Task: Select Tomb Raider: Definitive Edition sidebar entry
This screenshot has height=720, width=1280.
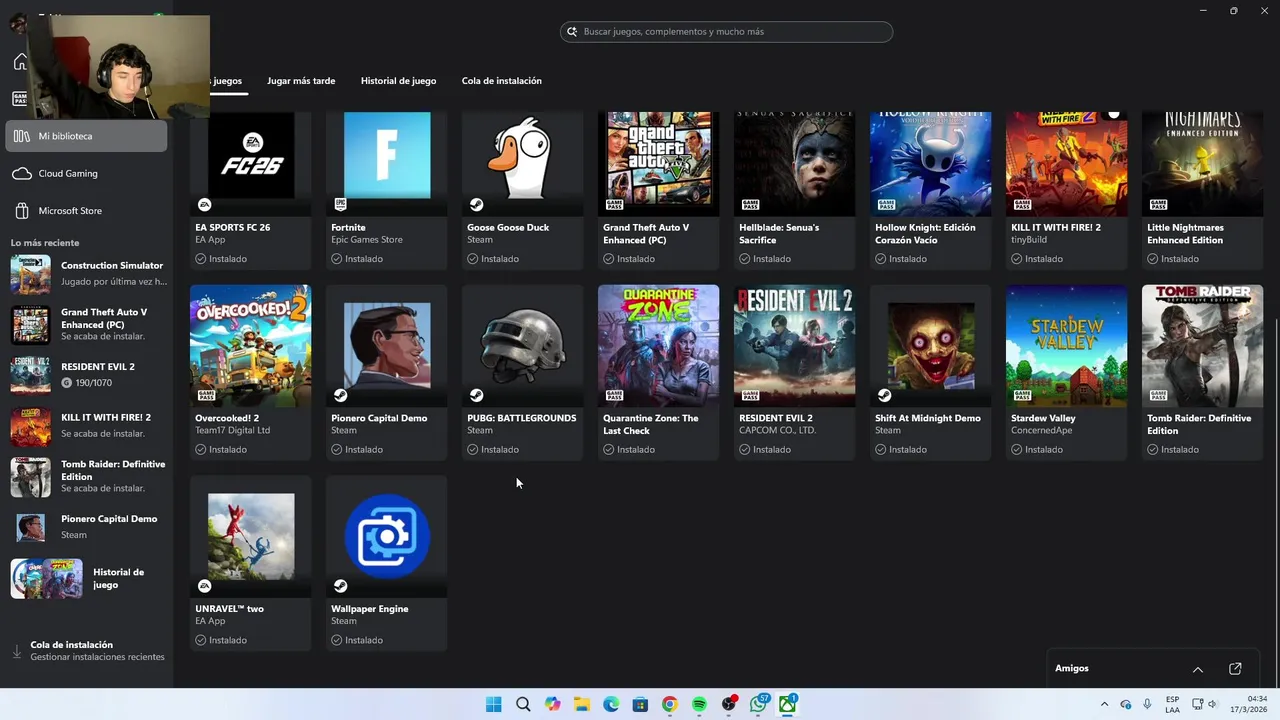Action: coord(88,477)
